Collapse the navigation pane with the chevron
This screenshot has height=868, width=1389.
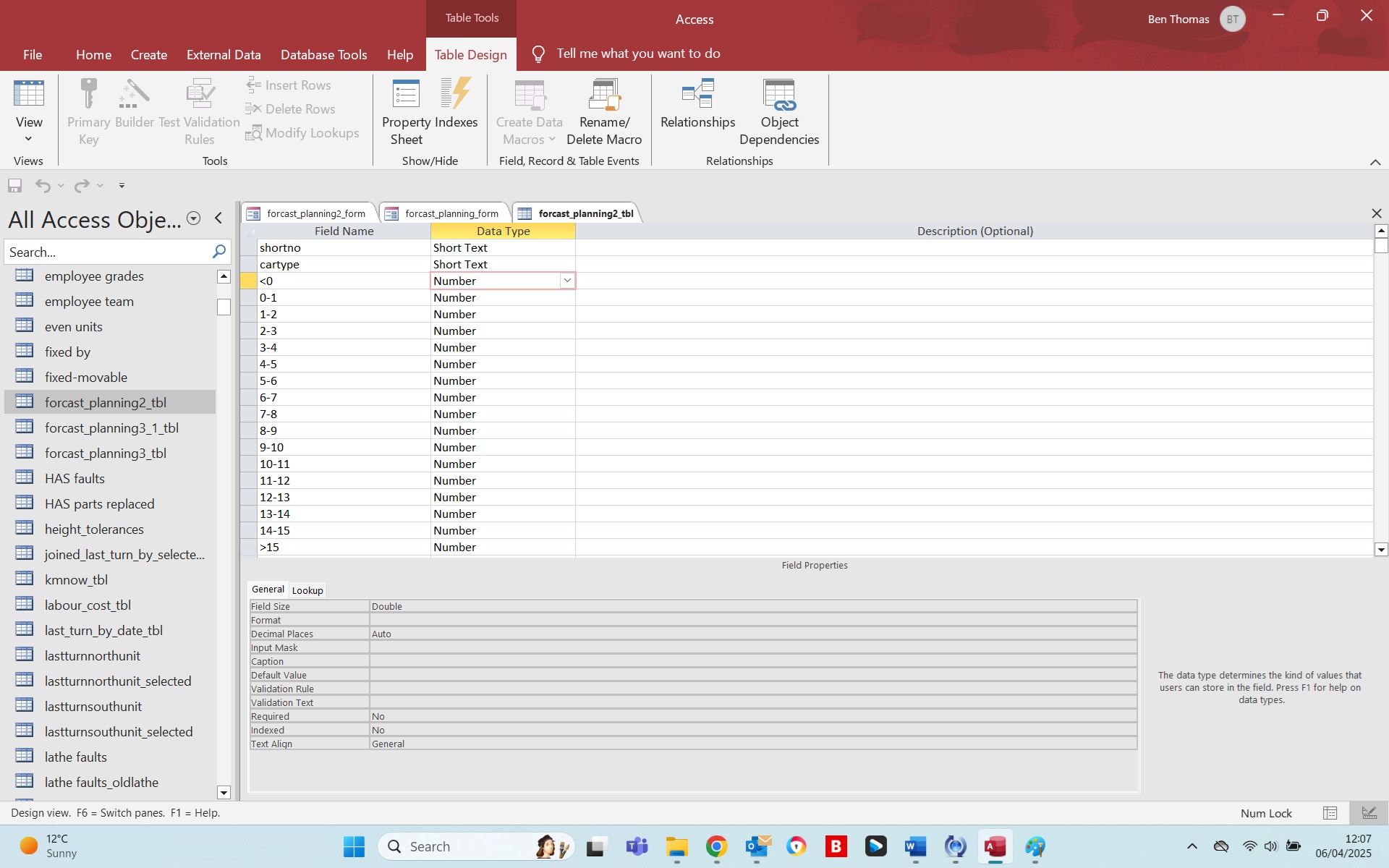[x=218, y=218]
